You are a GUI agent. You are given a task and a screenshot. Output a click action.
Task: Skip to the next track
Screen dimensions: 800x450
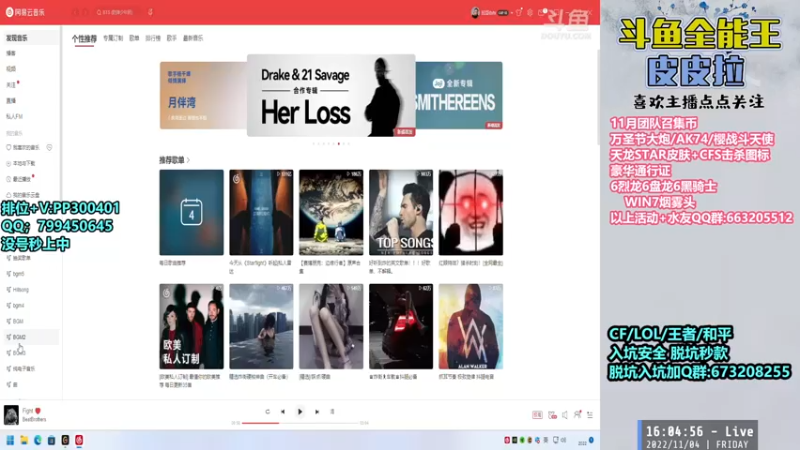point(317,412)
